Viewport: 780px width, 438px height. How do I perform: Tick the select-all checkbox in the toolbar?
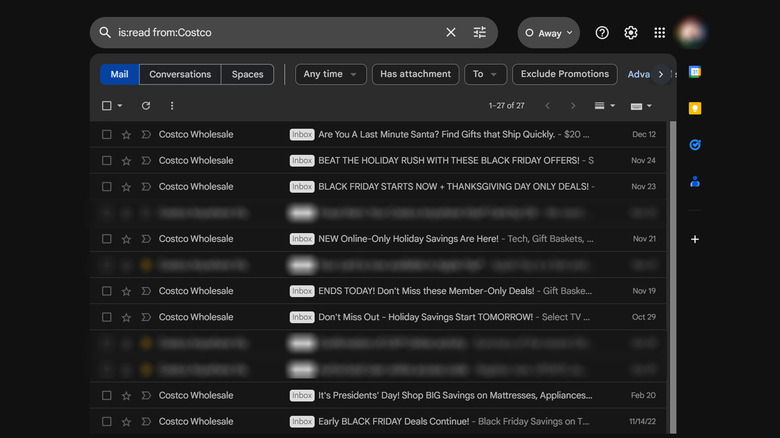coord(107,106)
